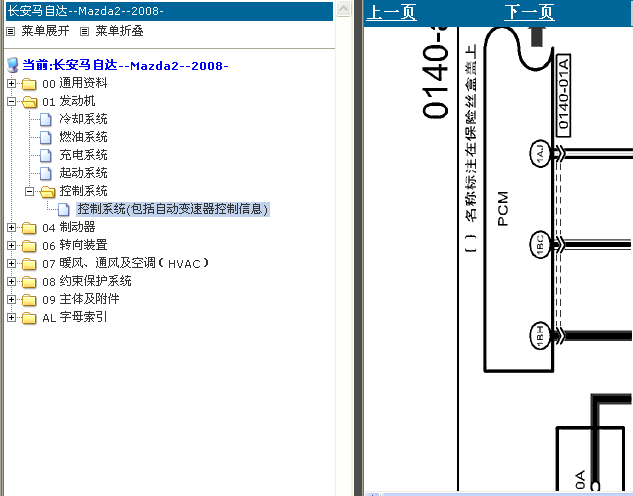
Task: Click the 燃油系统 document icon
Action: click(46, 138)
